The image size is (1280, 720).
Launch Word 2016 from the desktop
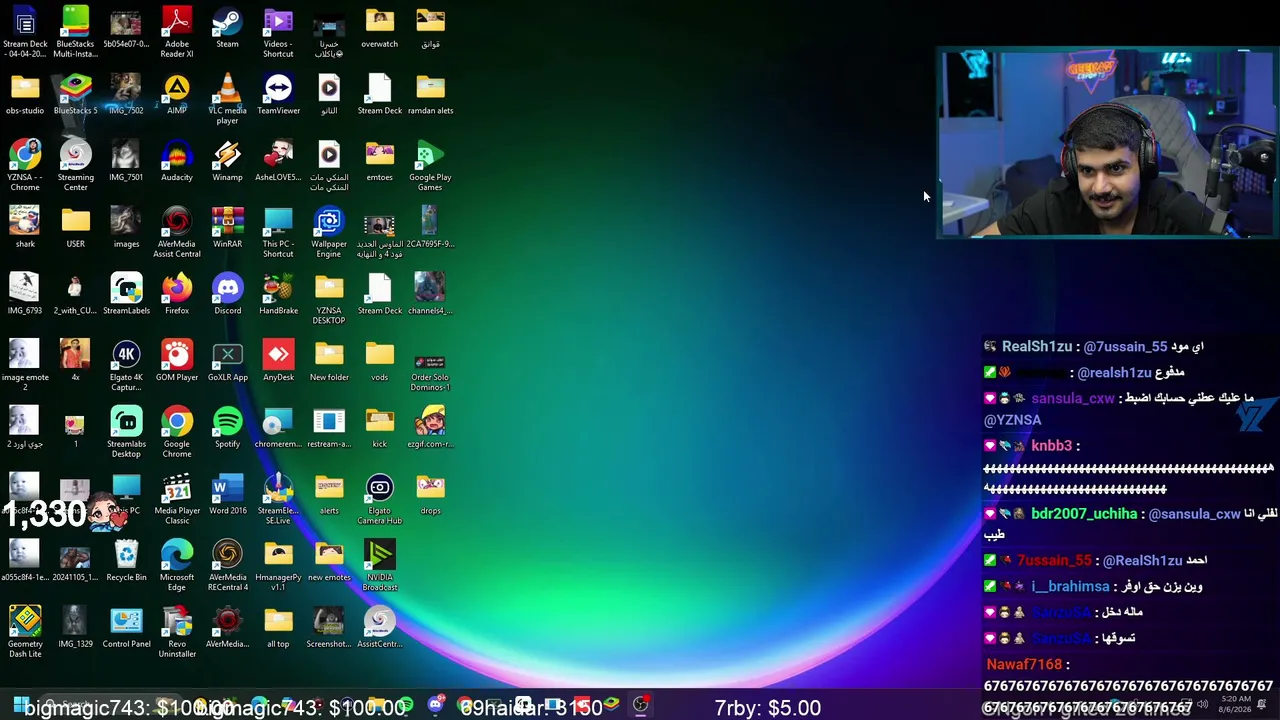click(227, 495)
